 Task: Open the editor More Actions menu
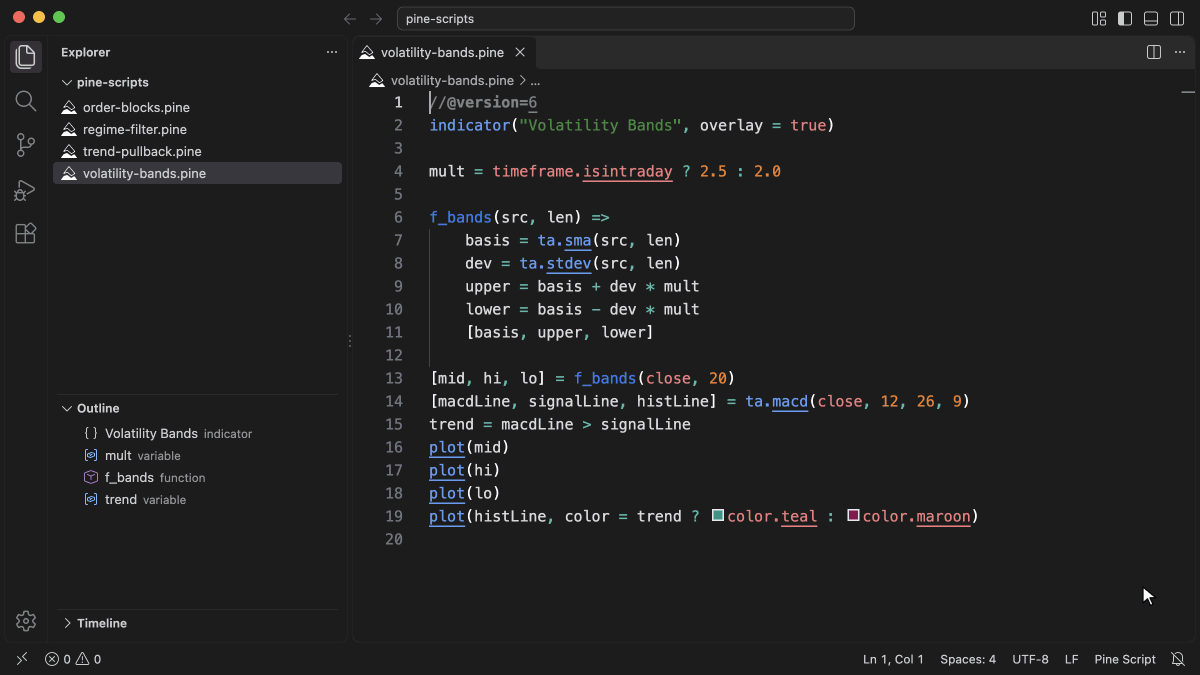tap(1178, 52)
